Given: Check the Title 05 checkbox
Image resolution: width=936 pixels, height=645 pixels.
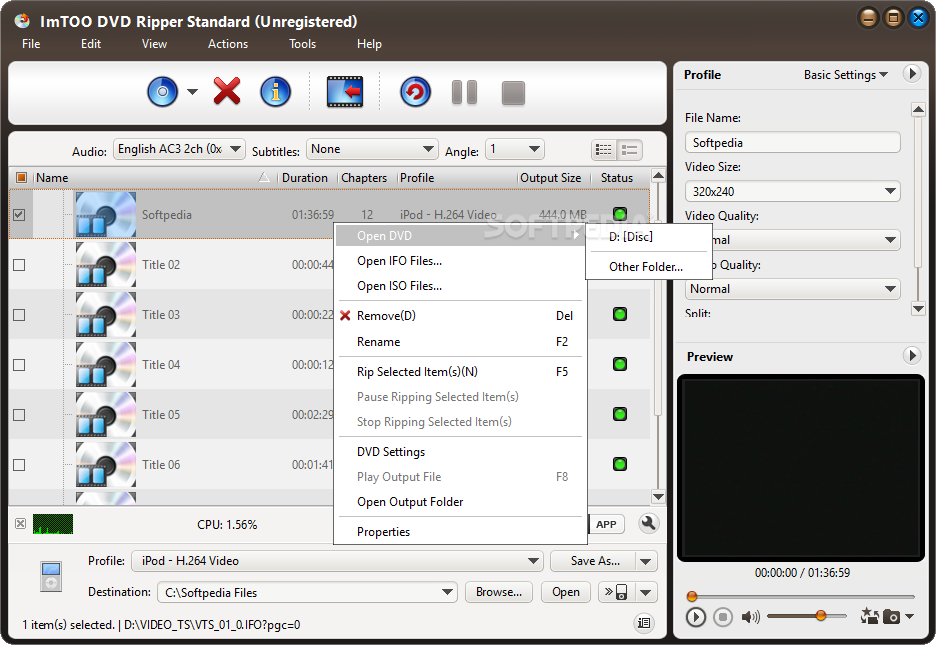Looking at the screenshot, I should point(19,415).
